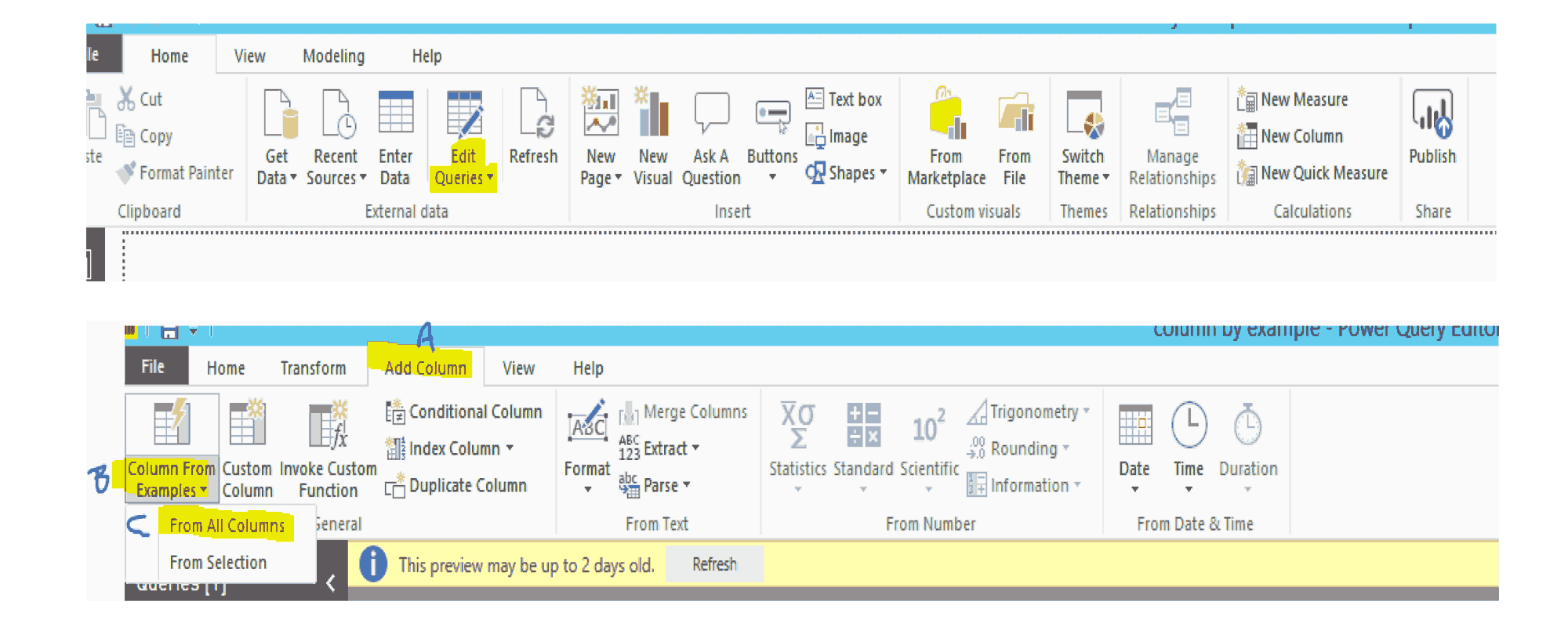Screen dimensions: 1568x627
Task: Click Merge Columns
Action: pyautogui.click(x=683, y=411)
